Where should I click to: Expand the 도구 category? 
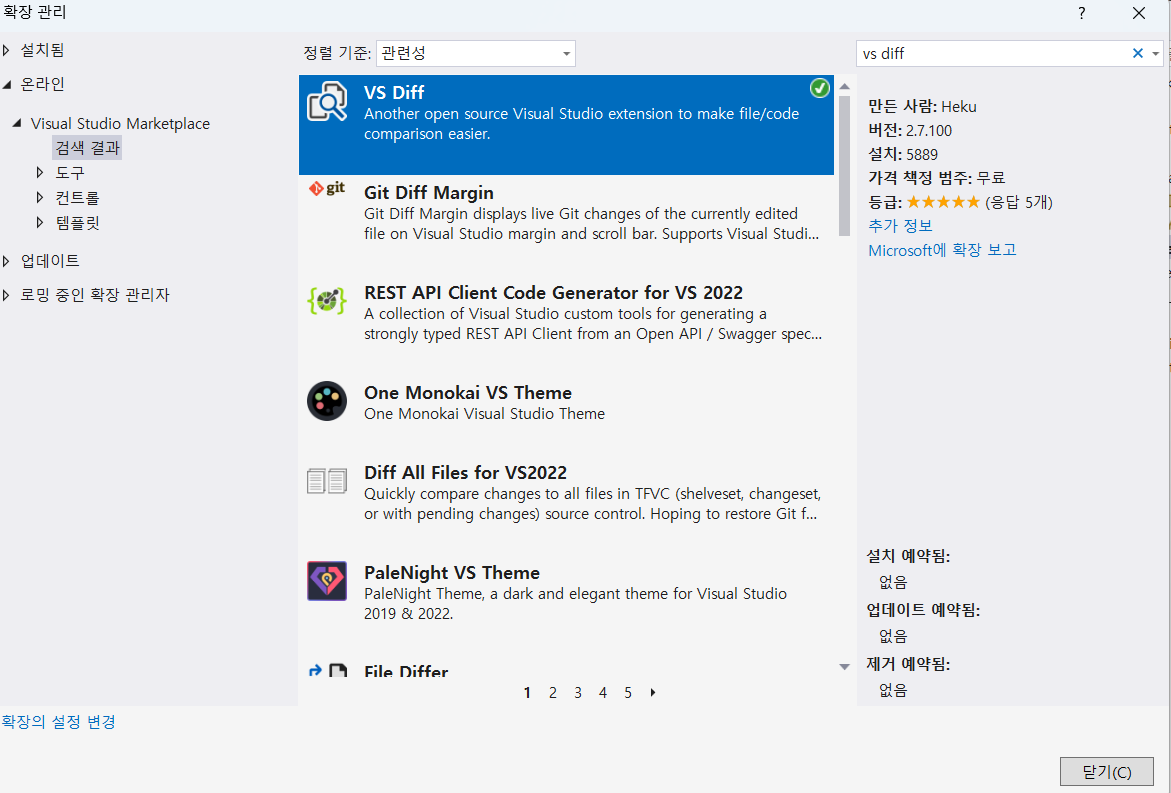(x=40, y=172)
